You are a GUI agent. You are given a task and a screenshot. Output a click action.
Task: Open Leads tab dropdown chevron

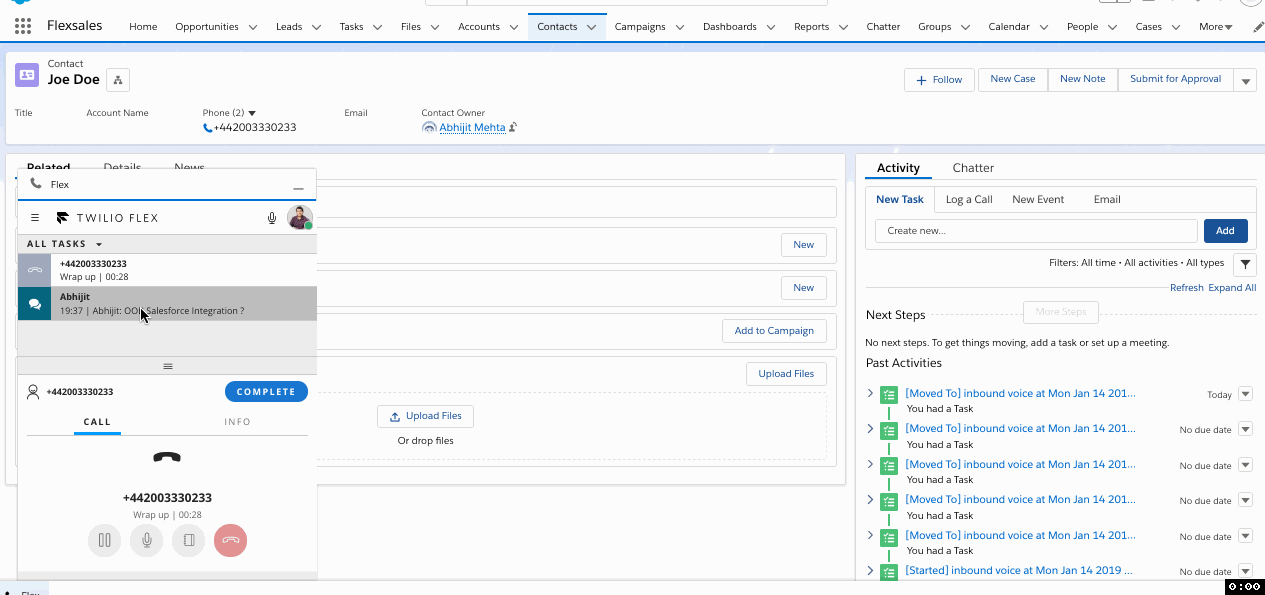point(315,27)
